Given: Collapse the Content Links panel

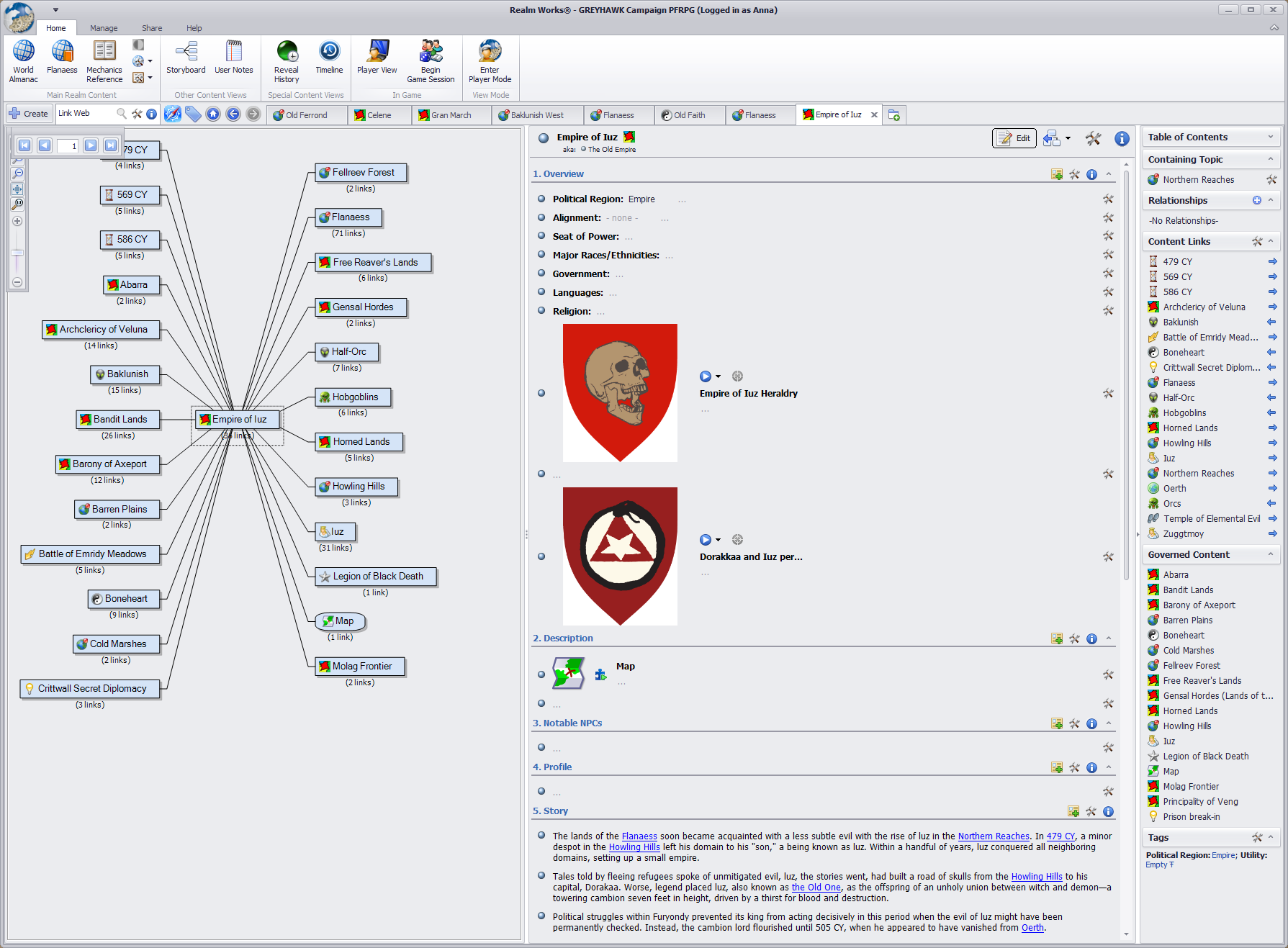Looking at the screenshot, I should (1271, 242).
